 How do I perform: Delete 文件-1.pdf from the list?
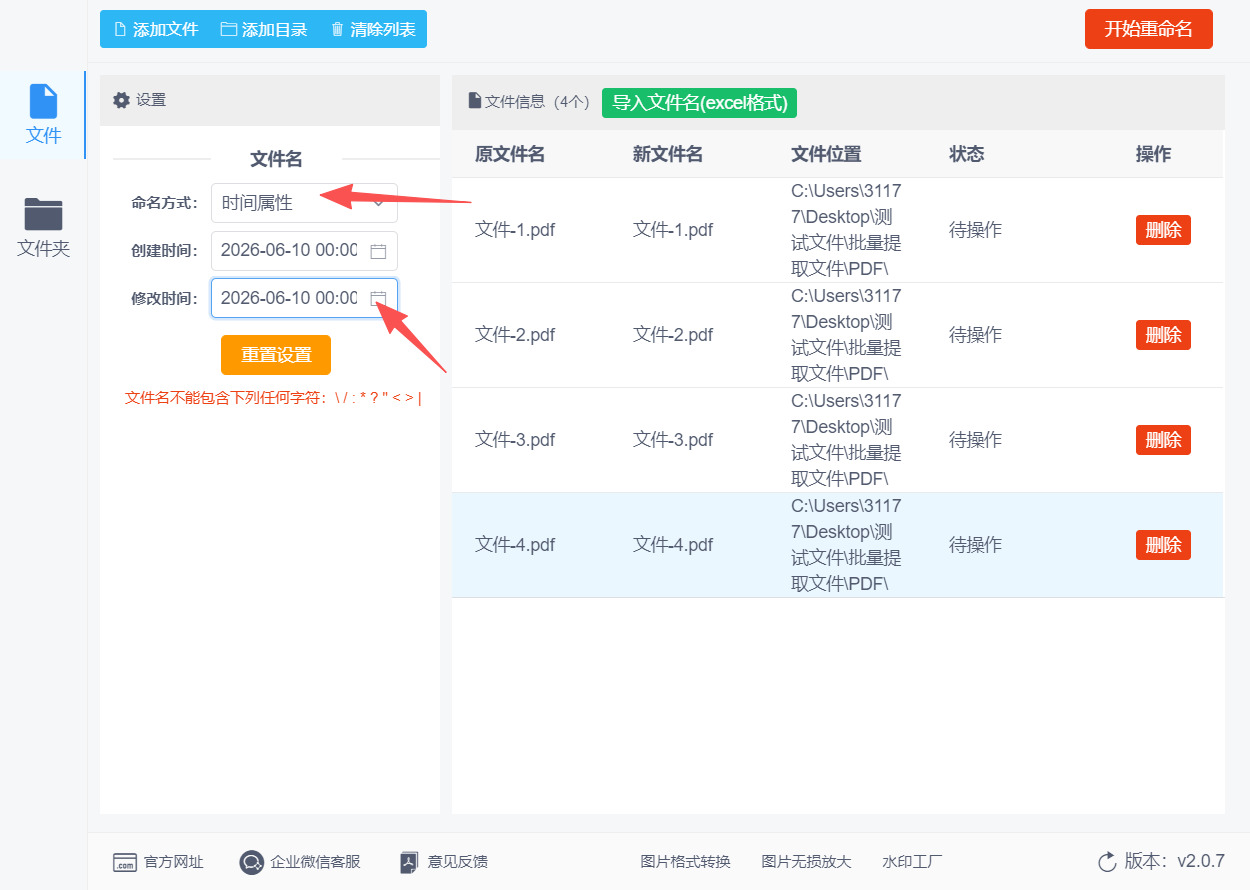pos(1163,230)
